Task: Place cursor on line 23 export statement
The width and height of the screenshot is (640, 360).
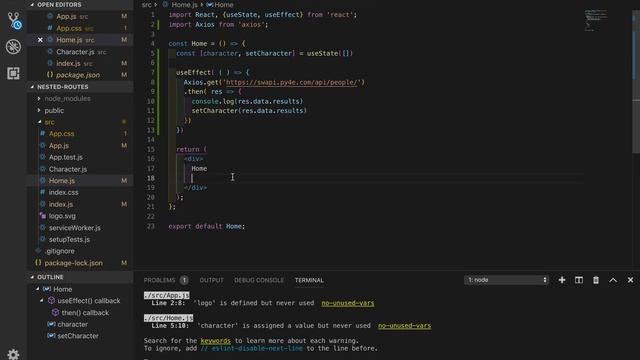Action: coord(207,227)
